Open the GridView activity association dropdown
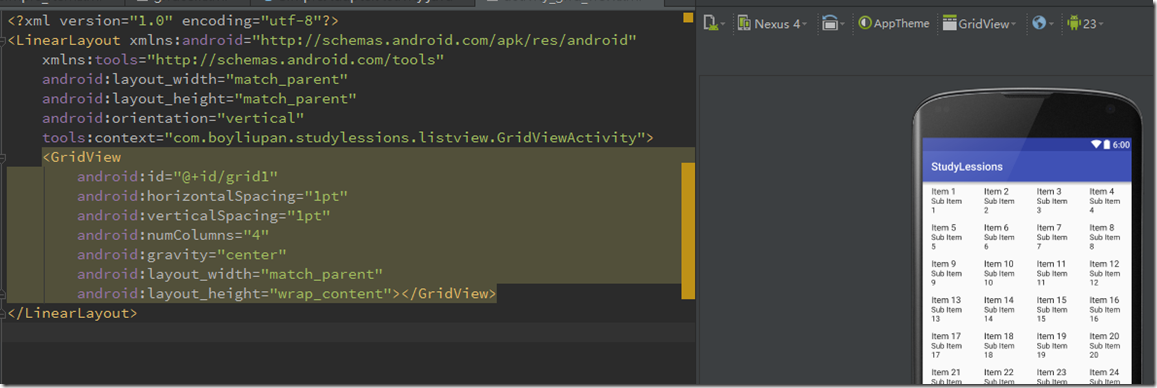 (x=979, y=24)
